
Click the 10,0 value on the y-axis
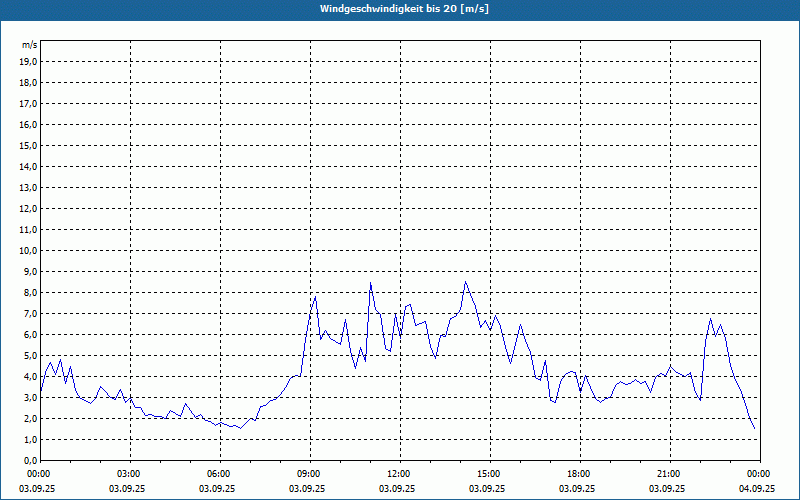[27, 250]
